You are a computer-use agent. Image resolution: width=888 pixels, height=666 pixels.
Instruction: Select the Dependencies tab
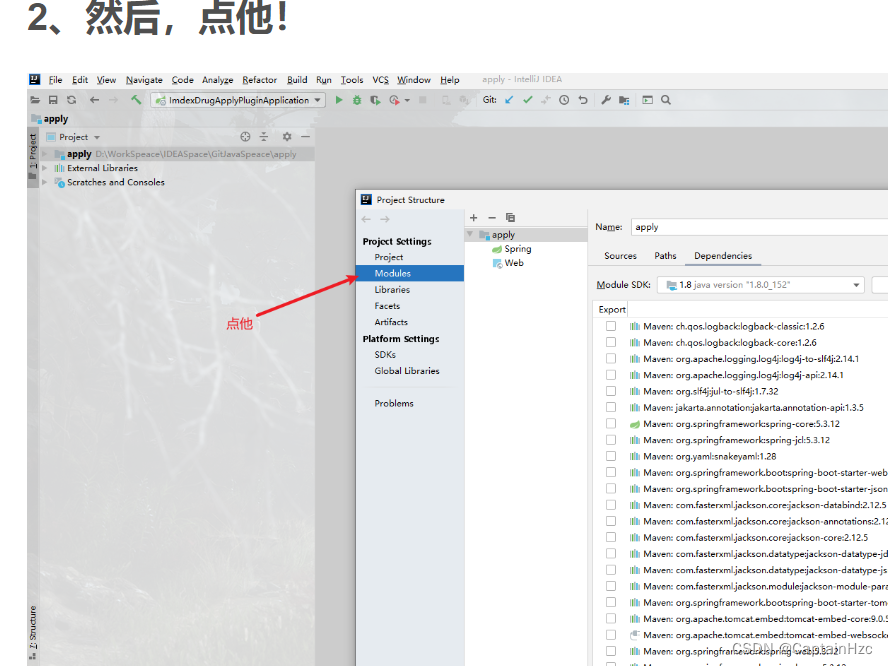coord(723,256)
